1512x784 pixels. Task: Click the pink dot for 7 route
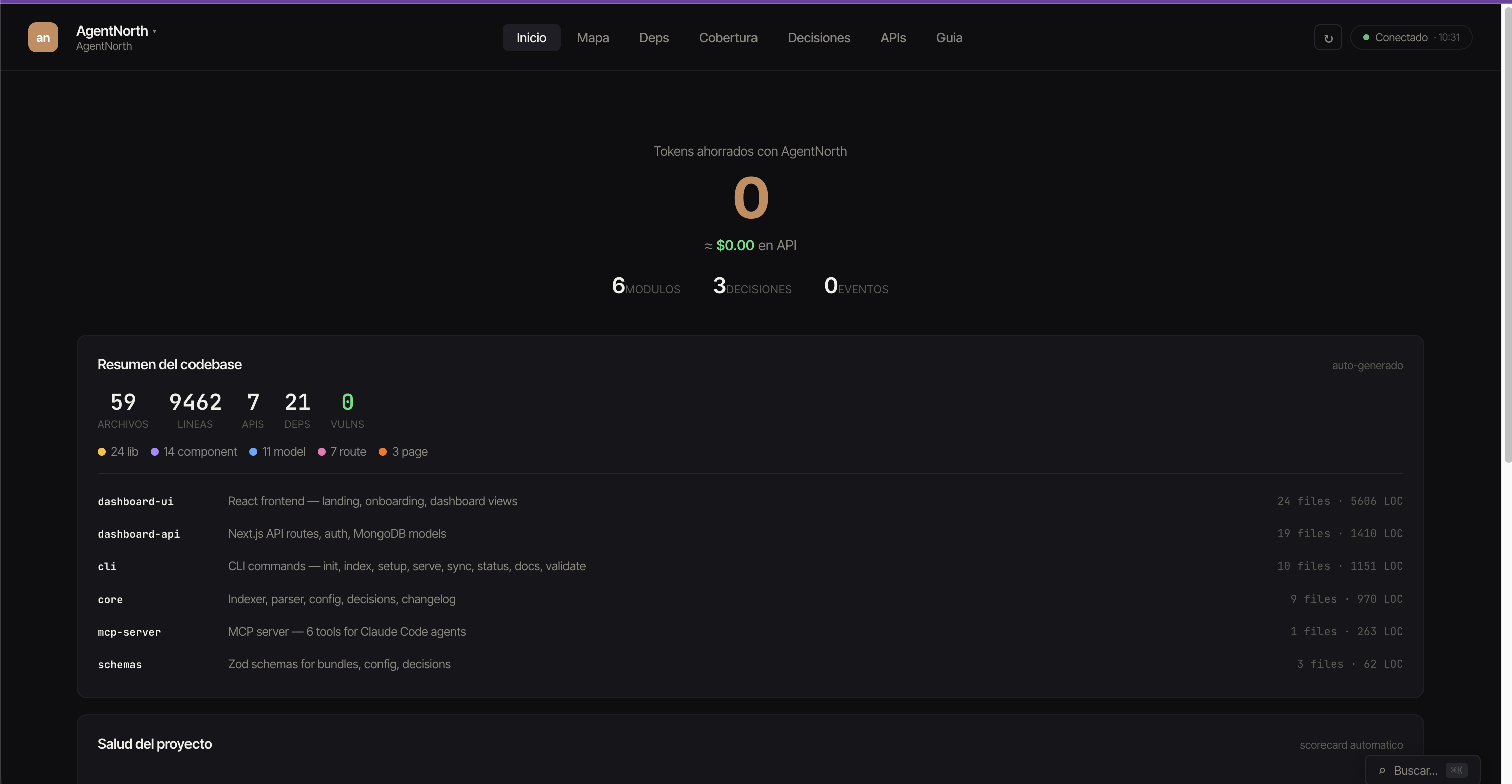point(322,452)
